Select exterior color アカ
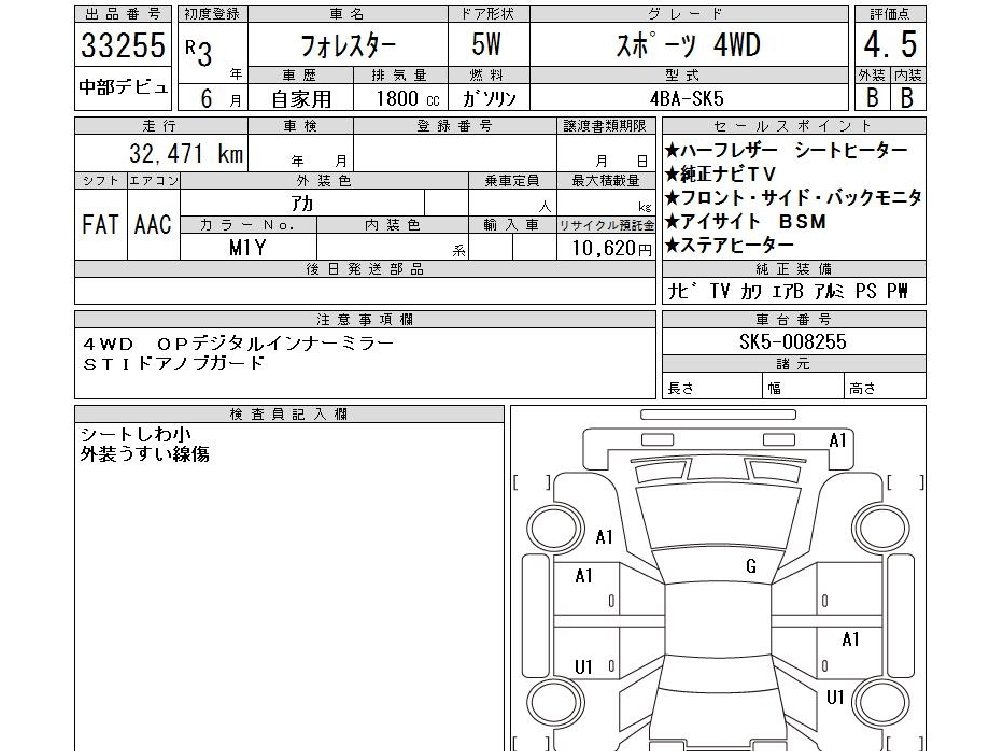The width and height of the screenshot is (1001, 751). click(x=302, y=203)
